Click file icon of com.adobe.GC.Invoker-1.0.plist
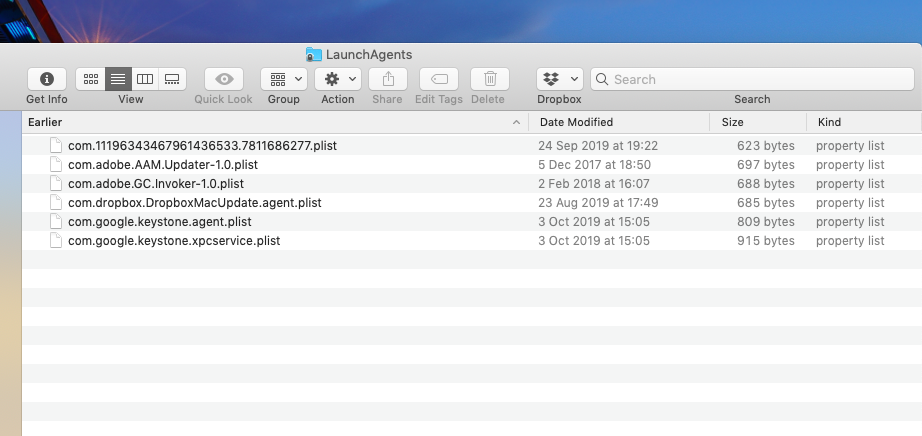 pos(56,183)
